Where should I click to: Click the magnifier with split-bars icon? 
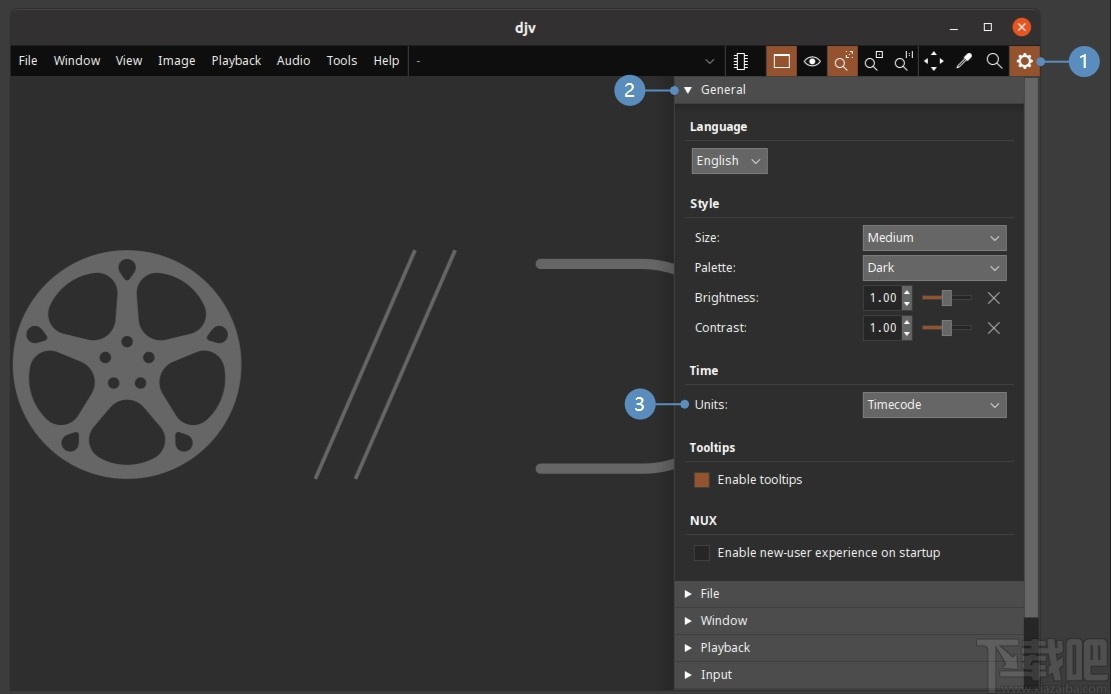coord(903,61)
